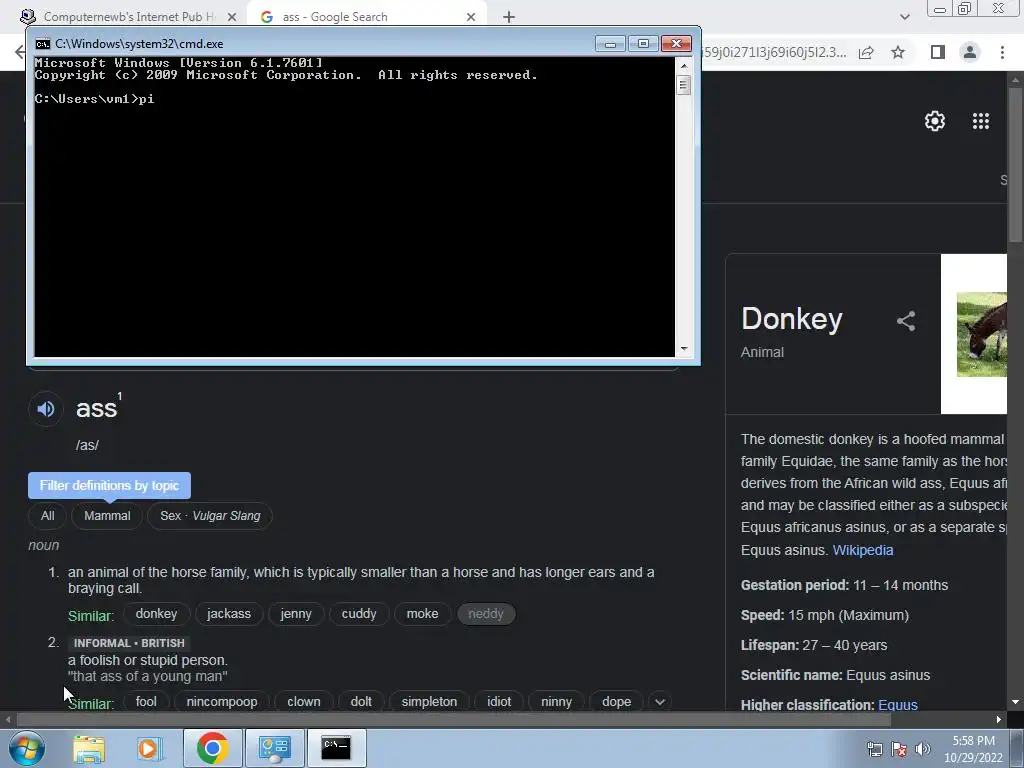Click the dope synonym chip
1024x768 pixels.
[616, 701]
